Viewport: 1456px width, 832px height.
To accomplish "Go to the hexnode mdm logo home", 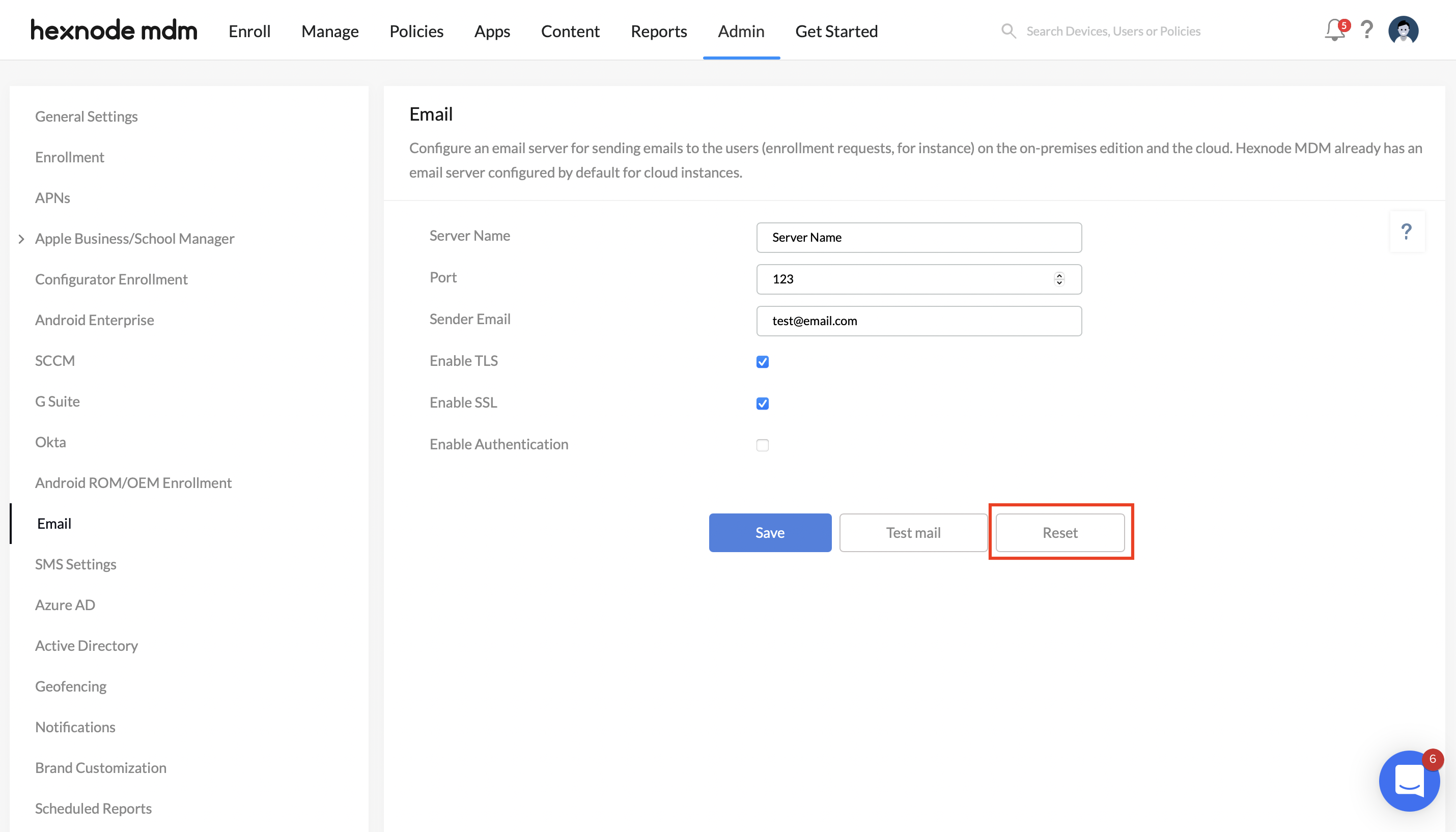I will click(114, 31).
